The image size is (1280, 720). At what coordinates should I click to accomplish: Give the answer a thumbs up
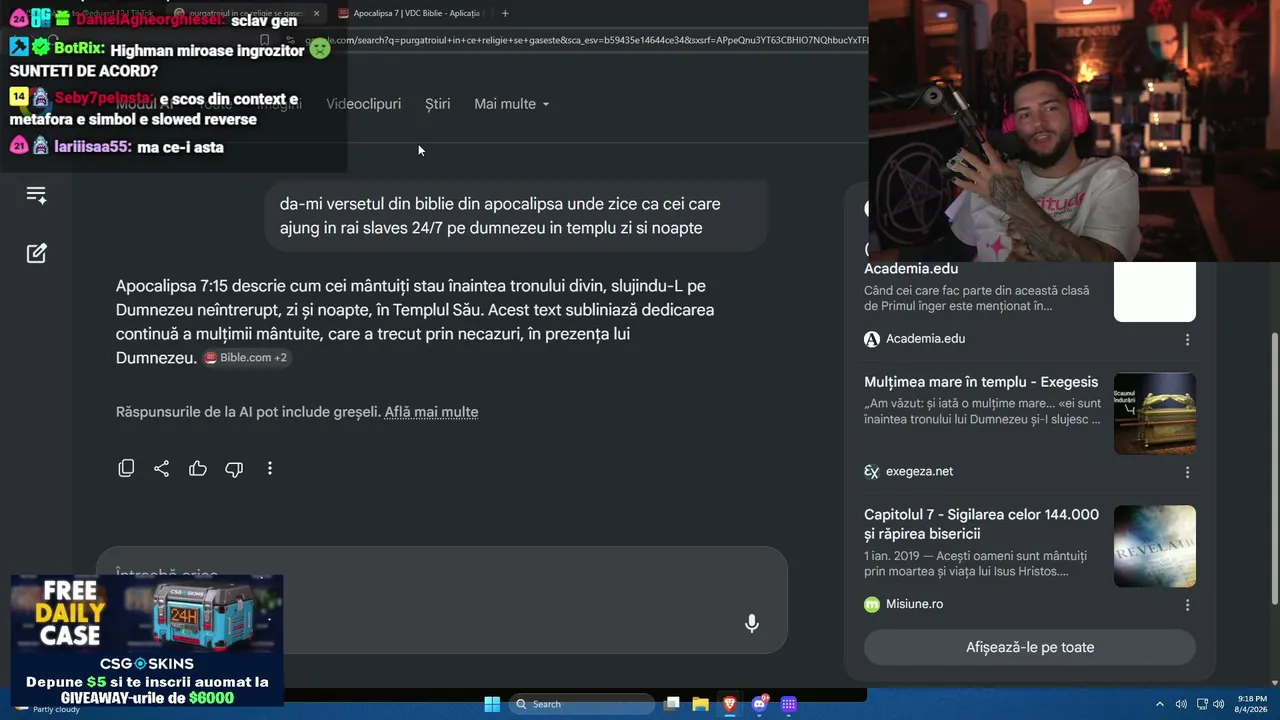[x=198, y=468]
